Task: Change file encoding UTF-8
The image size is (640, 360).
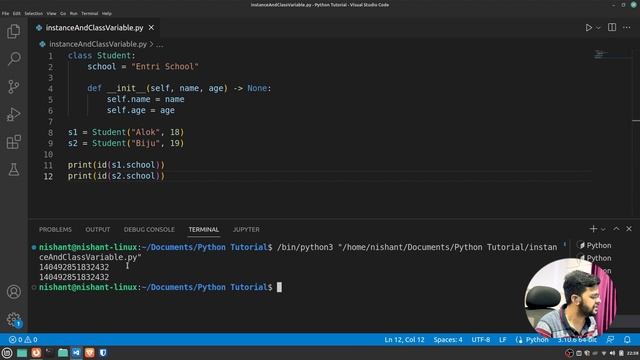Action: [480, 340]
